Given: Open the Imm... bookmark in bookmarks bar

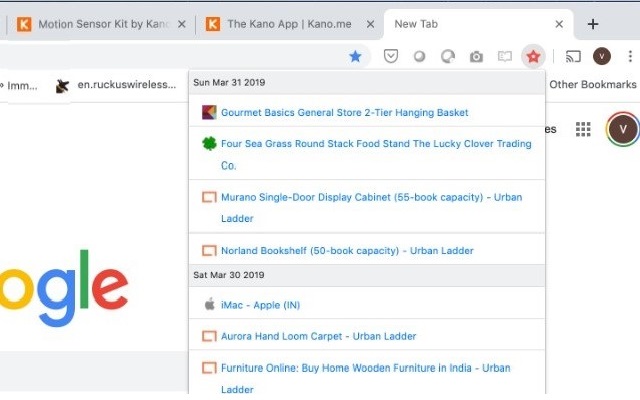Looking at the screenshot, I should 19,85.
